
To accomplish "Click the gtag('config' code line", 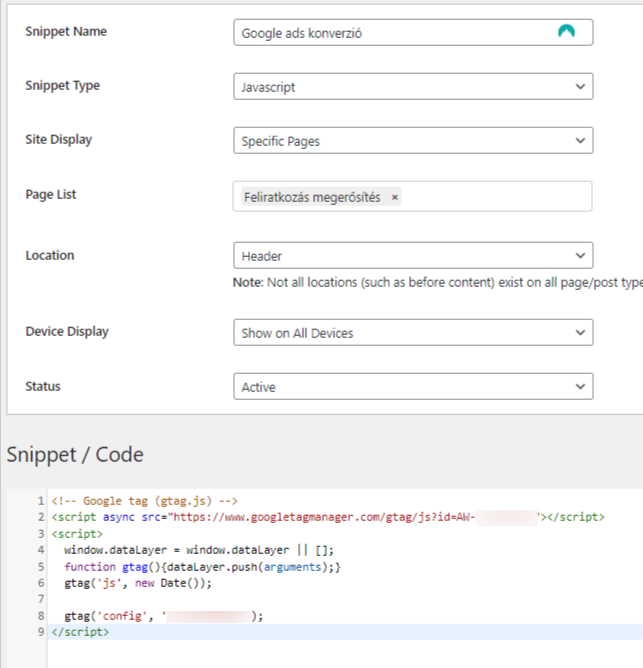I will coord(164,616).
